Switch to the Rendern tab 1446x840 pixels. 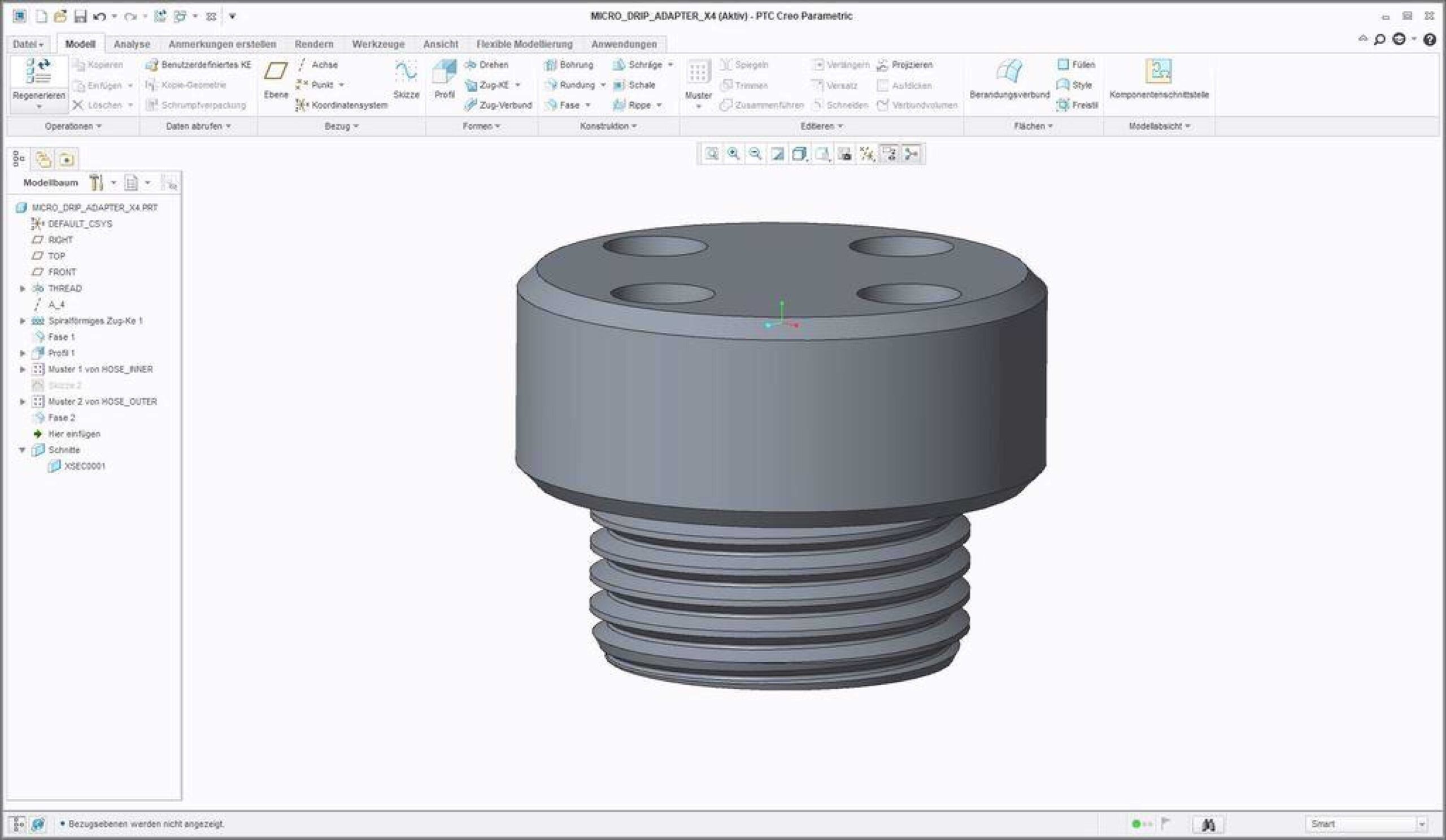click(x=314, y=44)
